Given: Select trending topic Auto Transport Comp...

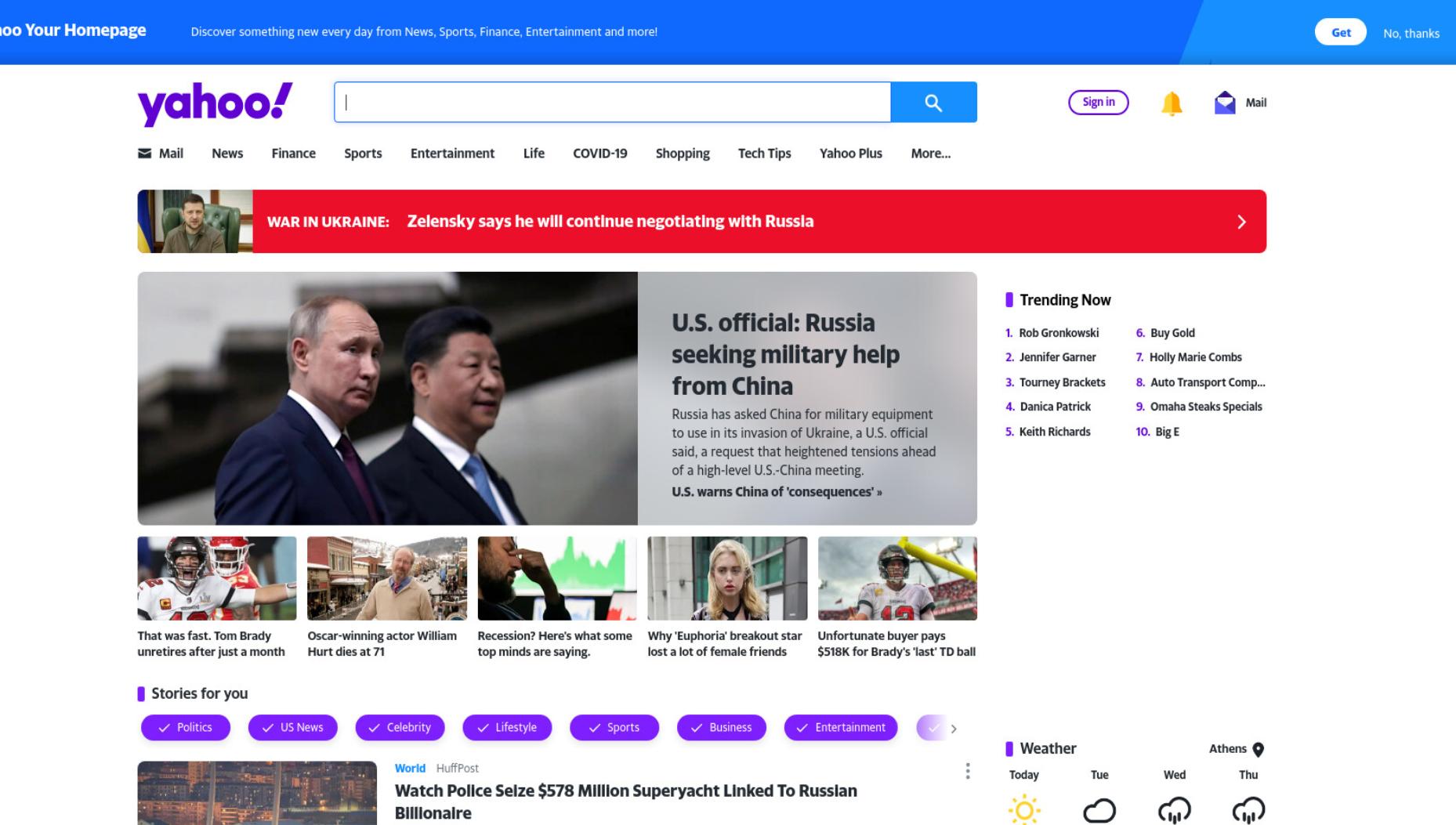Looking at the screenshot, I should point(1208,382).
